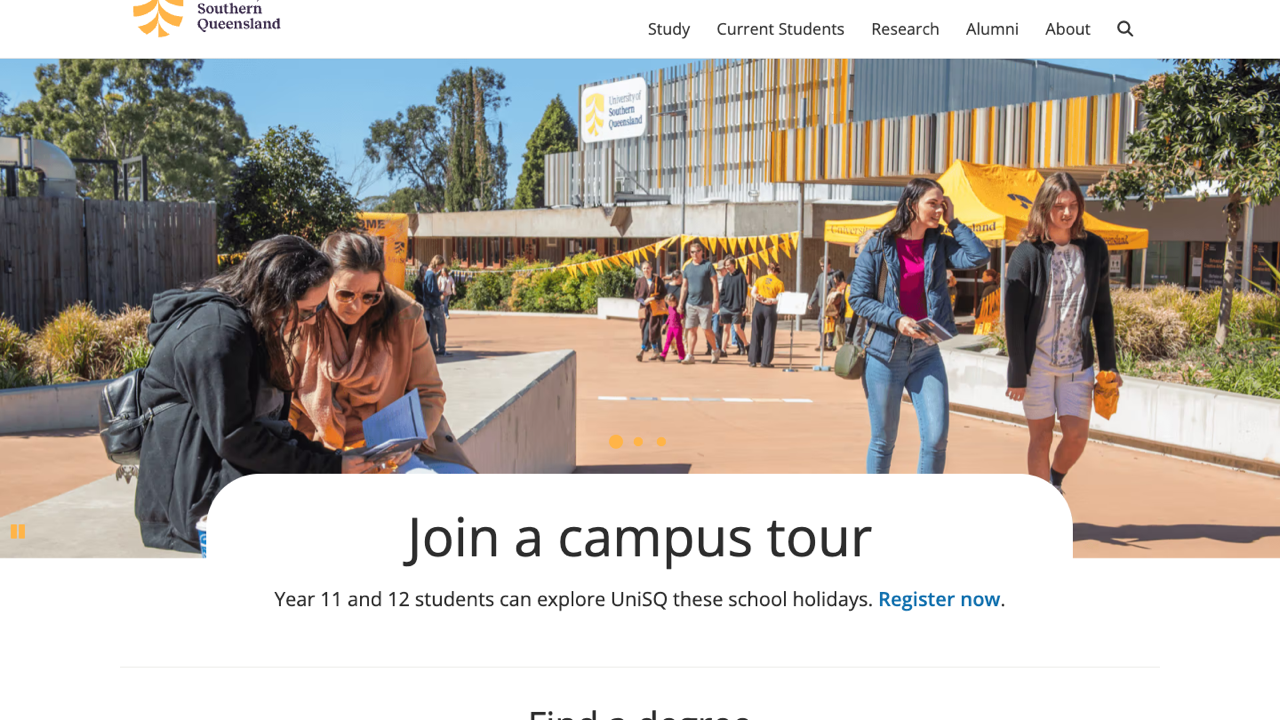Click the Join a campus tour heading

pyautogui.click(x=639, y=536)
